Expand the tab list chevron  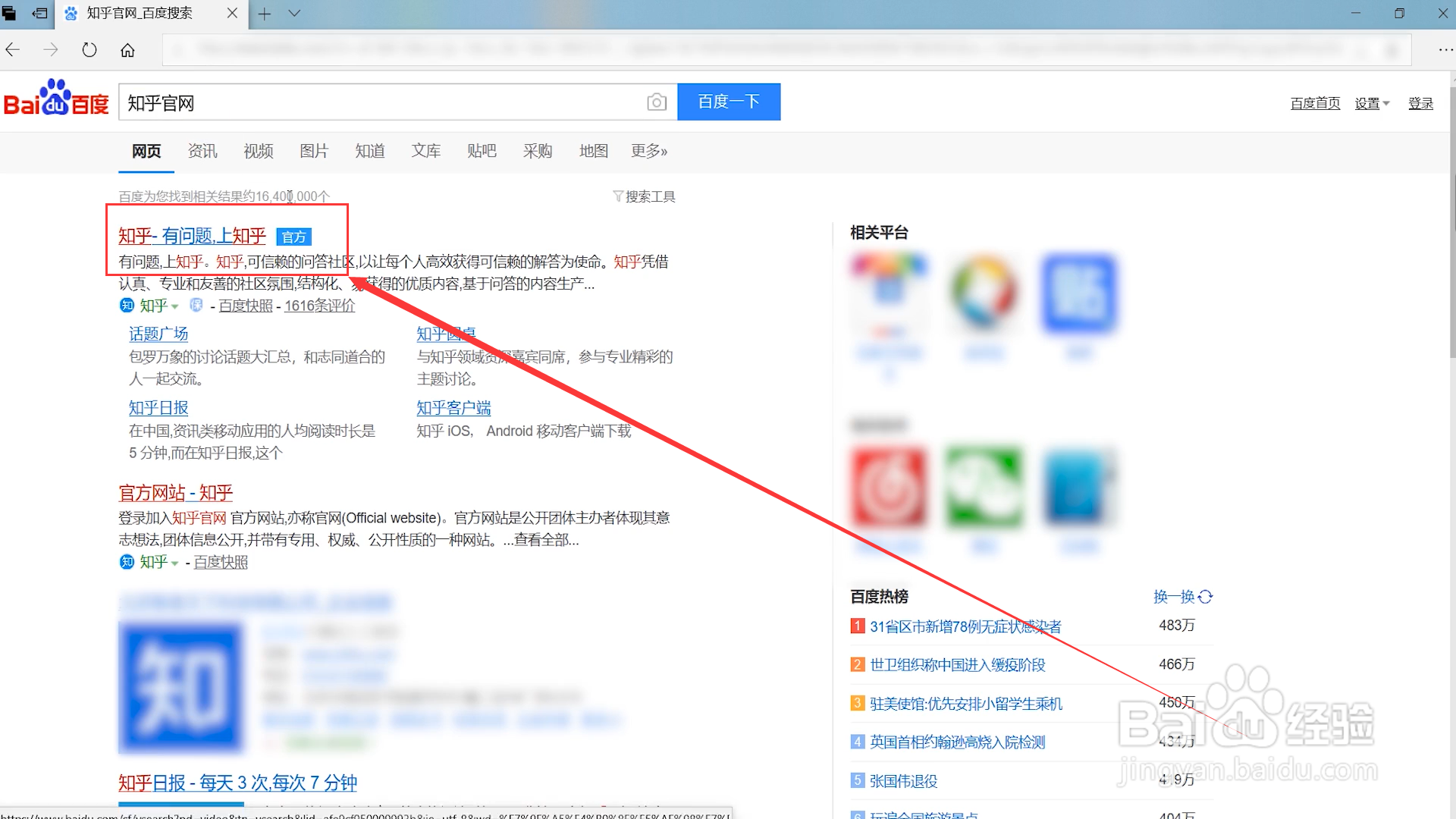click(294, 14)
